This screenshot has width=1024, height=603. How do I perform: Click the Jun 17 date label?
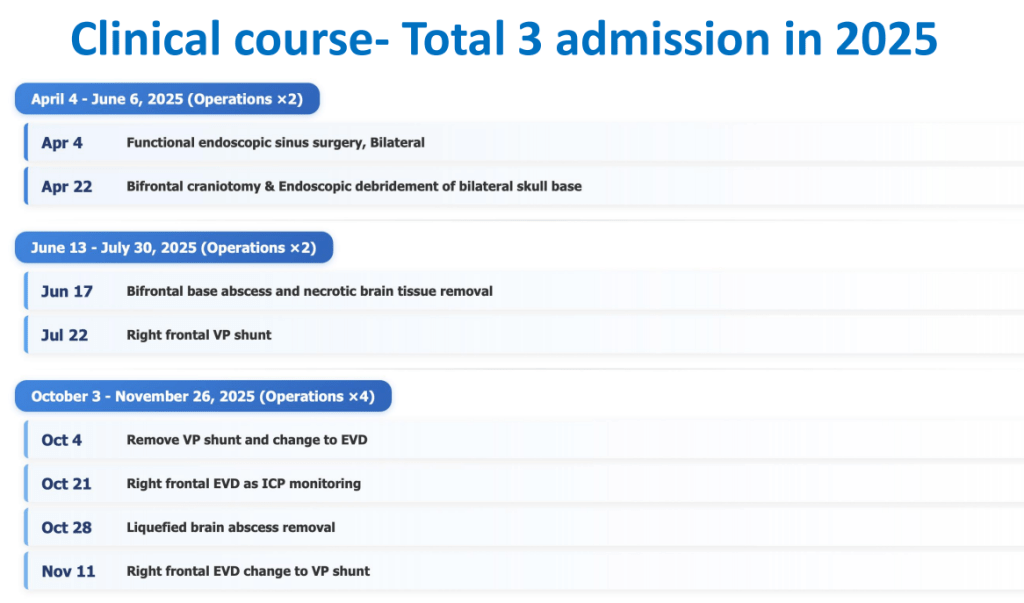click(66, 292)
